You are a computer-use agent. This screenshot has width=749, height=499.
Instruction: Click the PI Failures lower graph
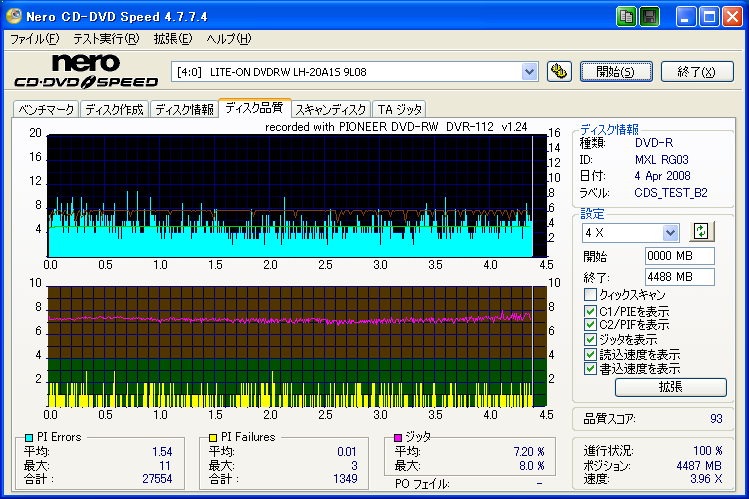point(297,347)
